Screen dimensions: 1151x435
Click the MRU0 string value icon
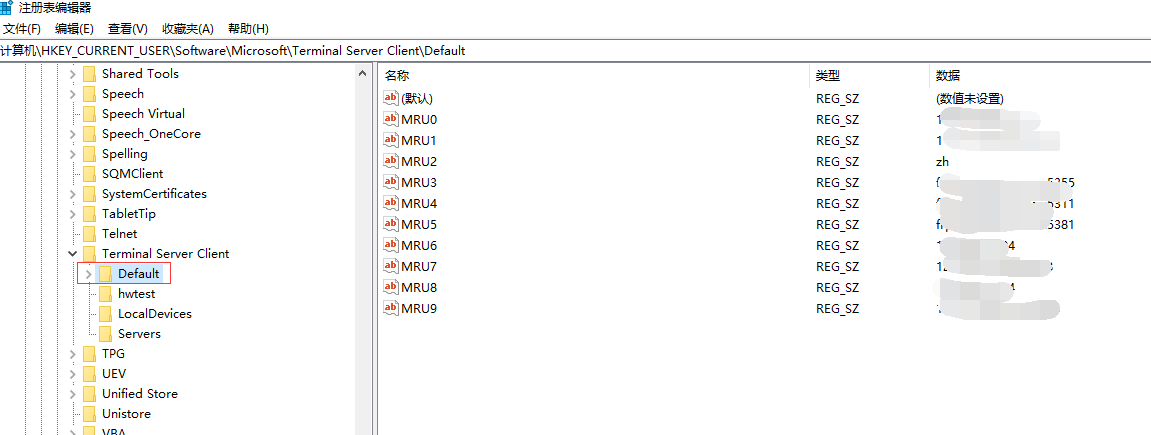(x=391, y=119)
